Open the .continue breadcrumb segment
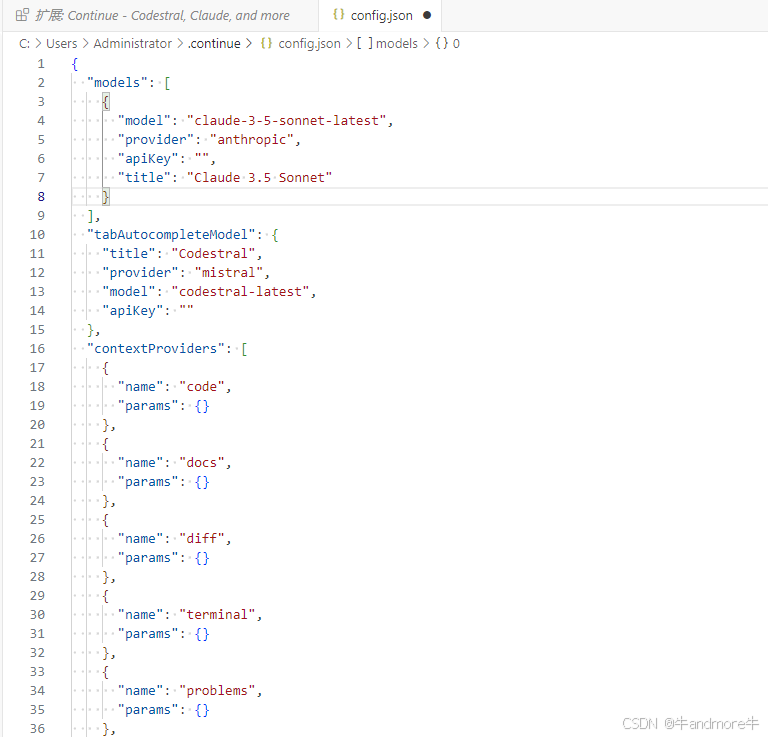Viewport: 768px width, 737px height. pyautogui.click(x=214, y=44)
